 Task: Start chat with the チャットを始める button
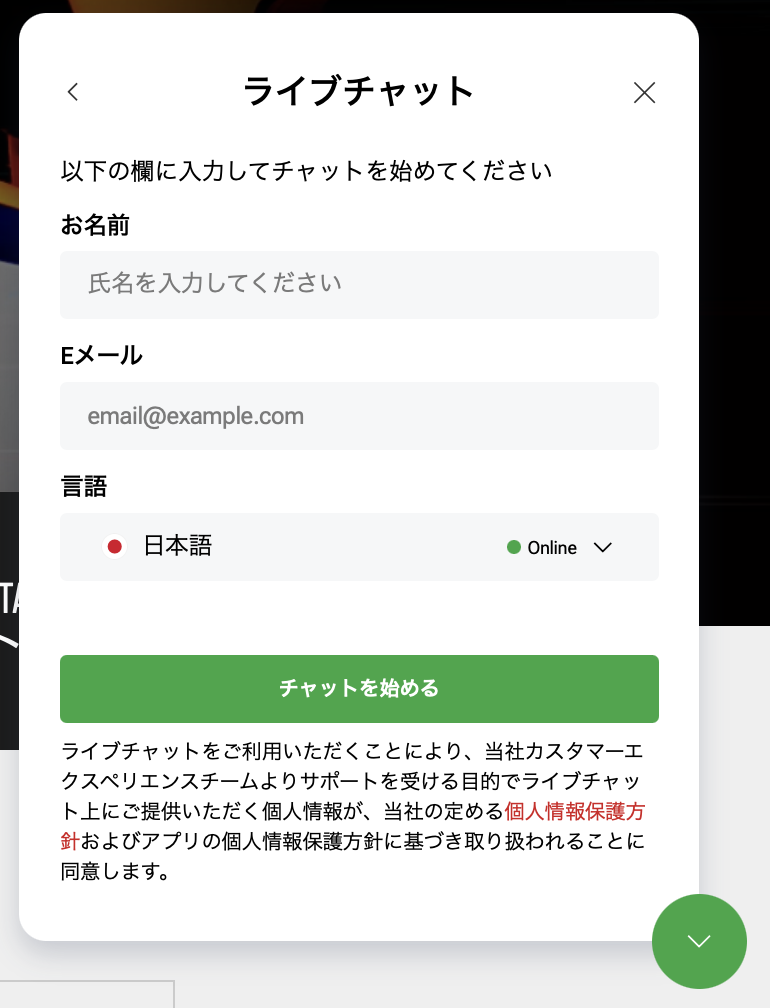(x=359, y=688)
